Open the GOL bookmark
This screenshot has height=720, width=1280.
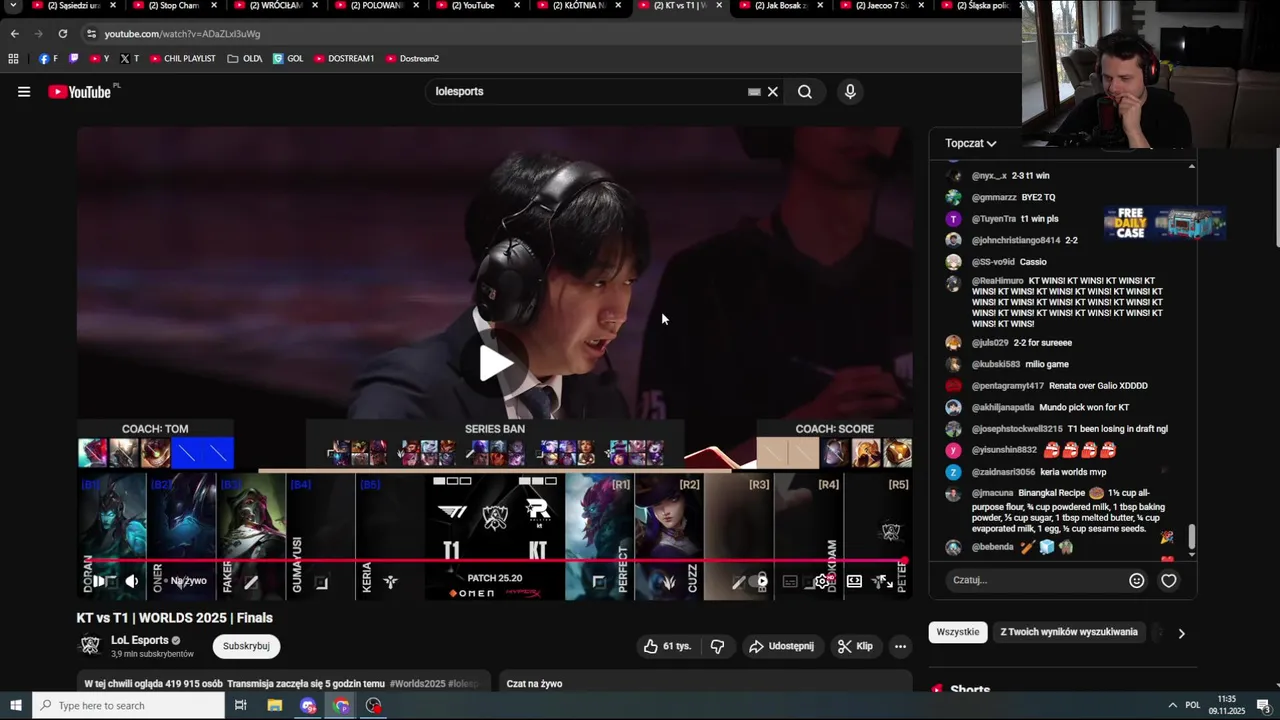click(288, 59)
